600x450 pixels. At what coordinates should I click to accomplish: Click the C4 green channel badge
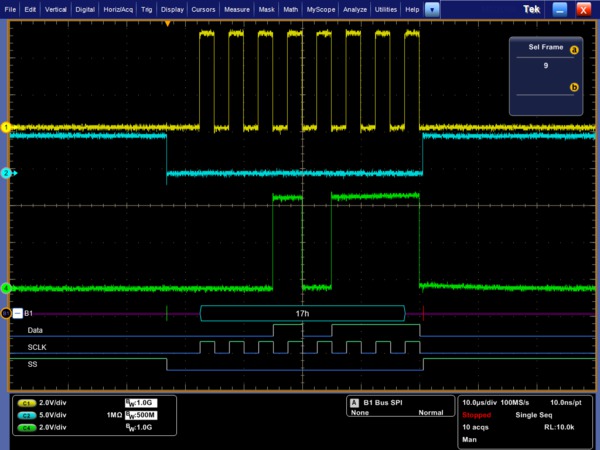click(28, 427)
